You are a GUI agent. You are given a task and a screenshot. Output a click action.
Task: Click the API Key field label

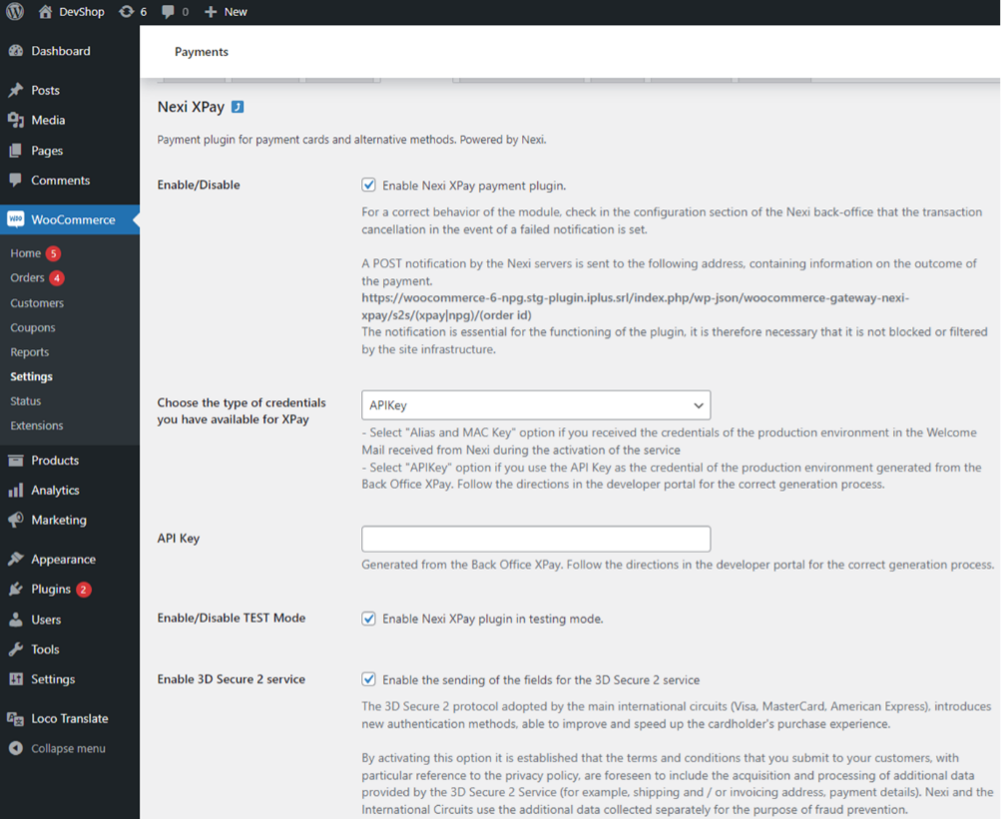178,538
